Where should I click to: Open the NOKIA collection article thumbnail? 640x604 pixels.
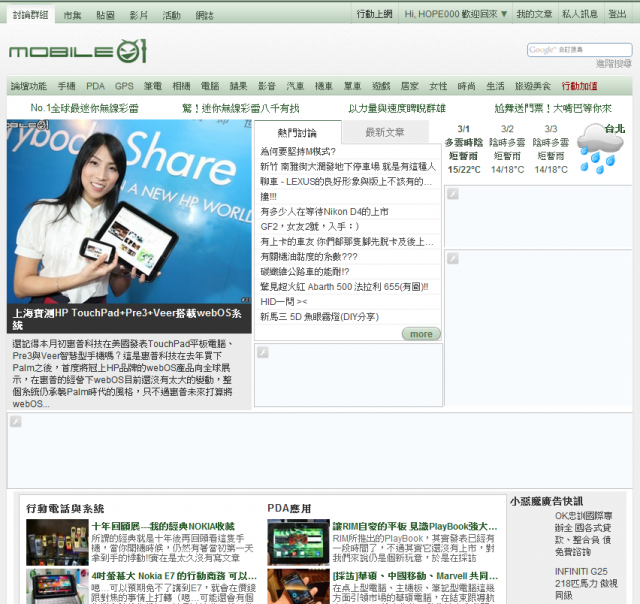(x=57, y=542)
